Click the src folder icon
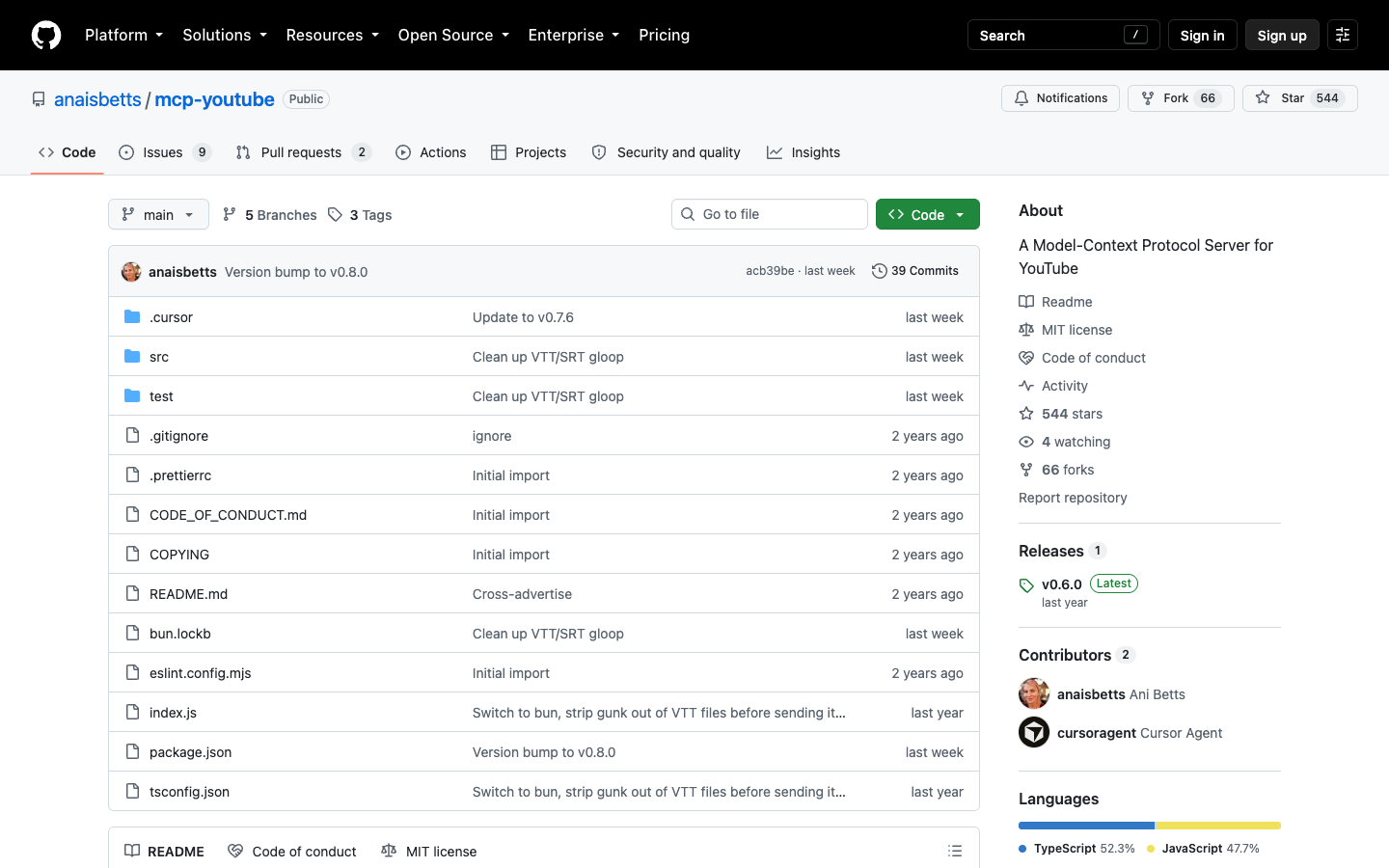The image size is (1389, 868). 132,357
